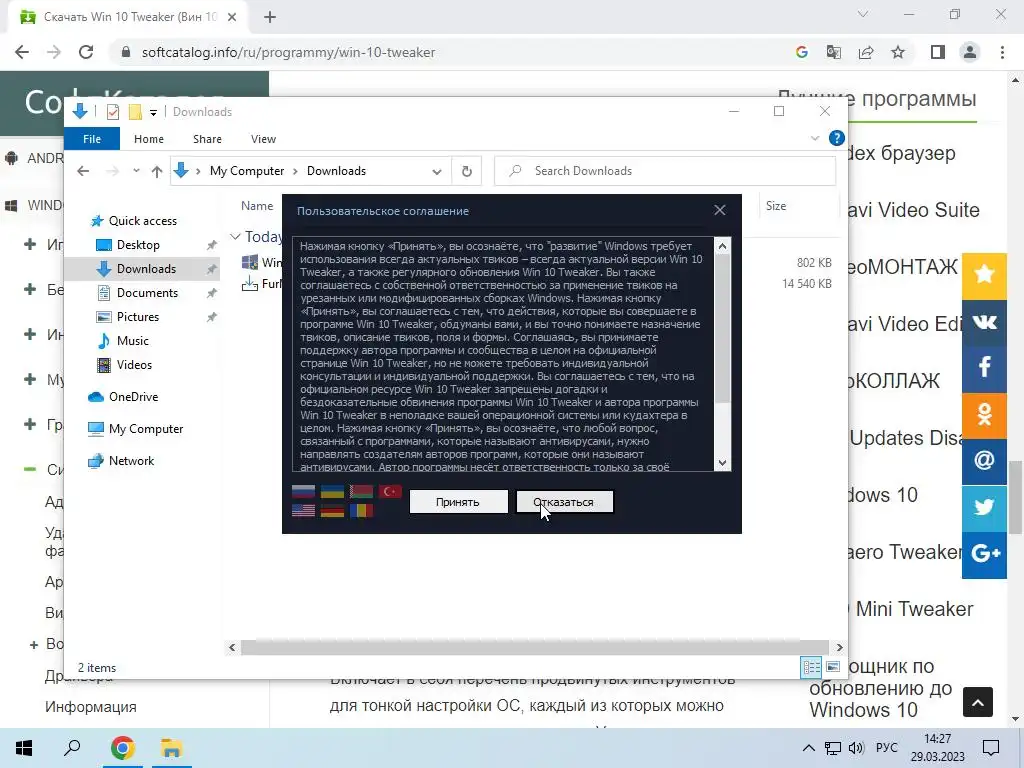
Task: Click Share this page icon in Chrome
Action: point(866,52)
